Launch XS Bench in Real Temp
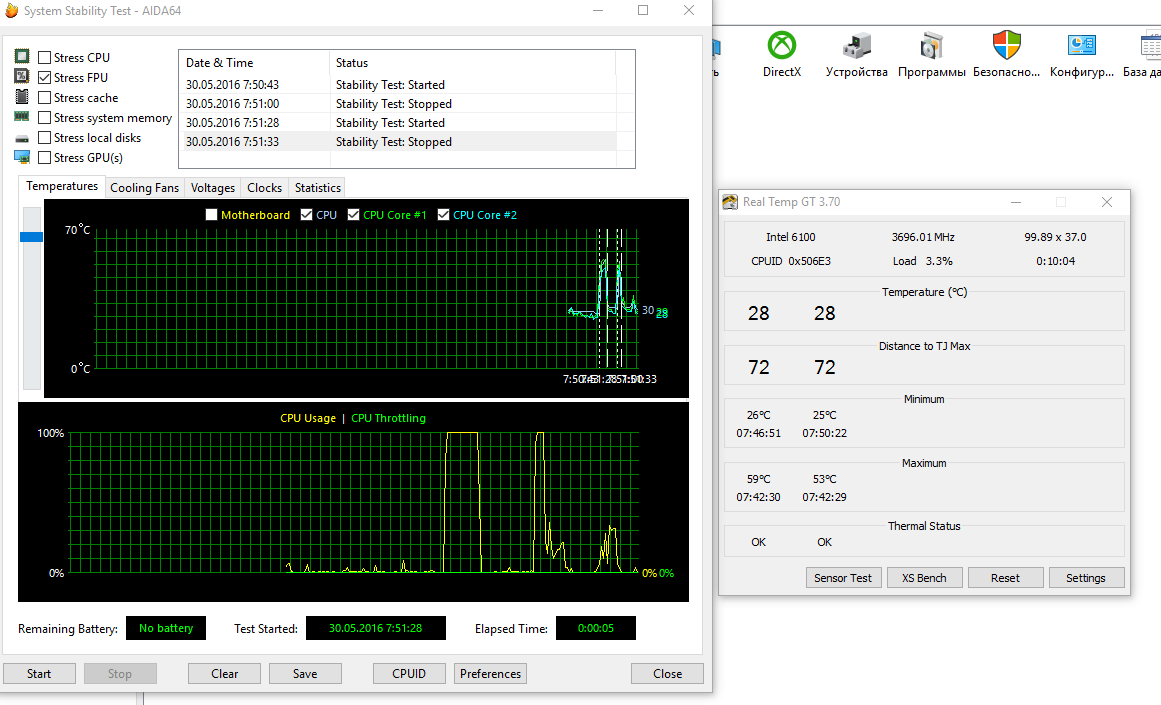 pos(924,578)
